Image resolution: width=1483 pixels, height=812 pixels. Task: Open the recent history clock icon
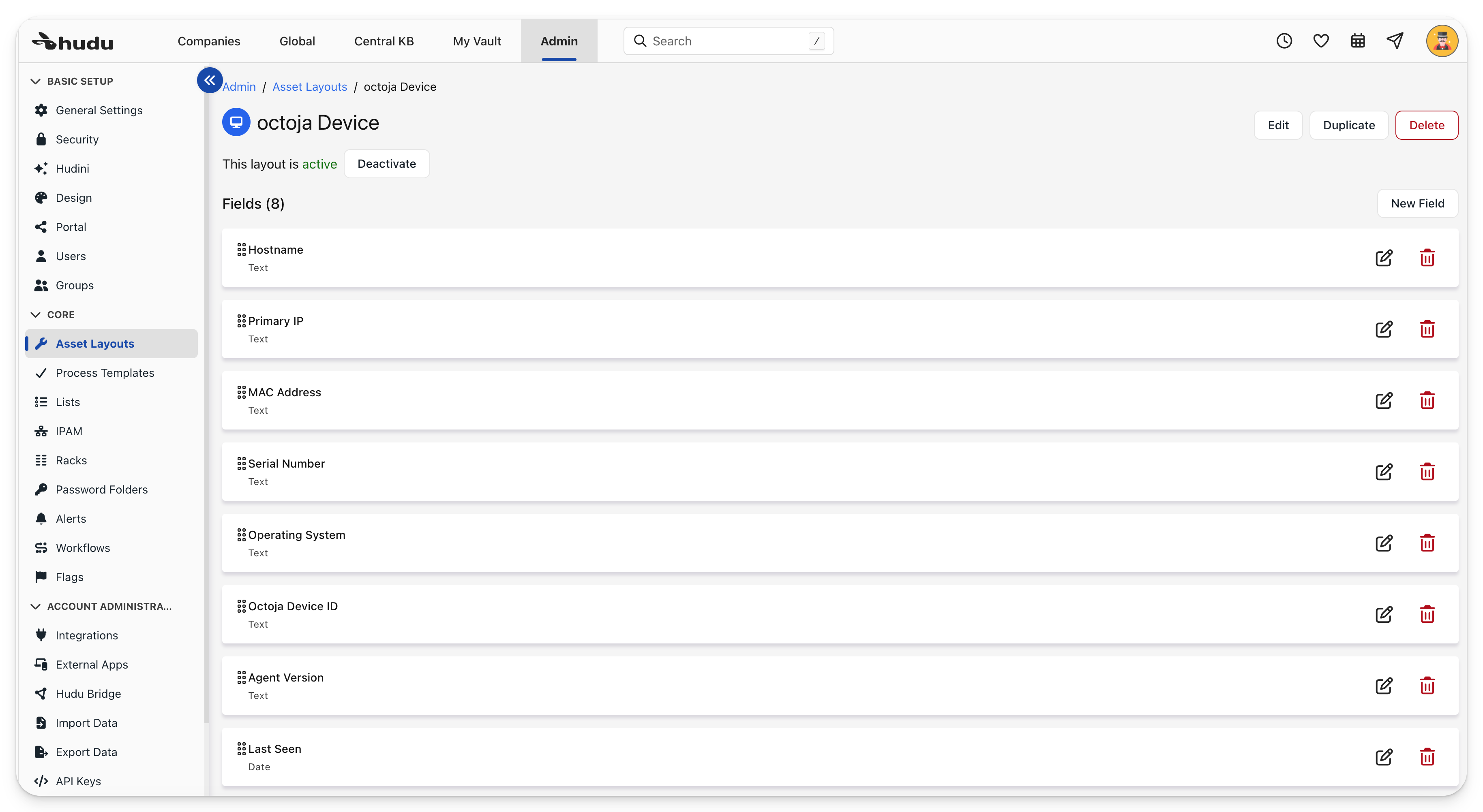(x=1284, y=41)
